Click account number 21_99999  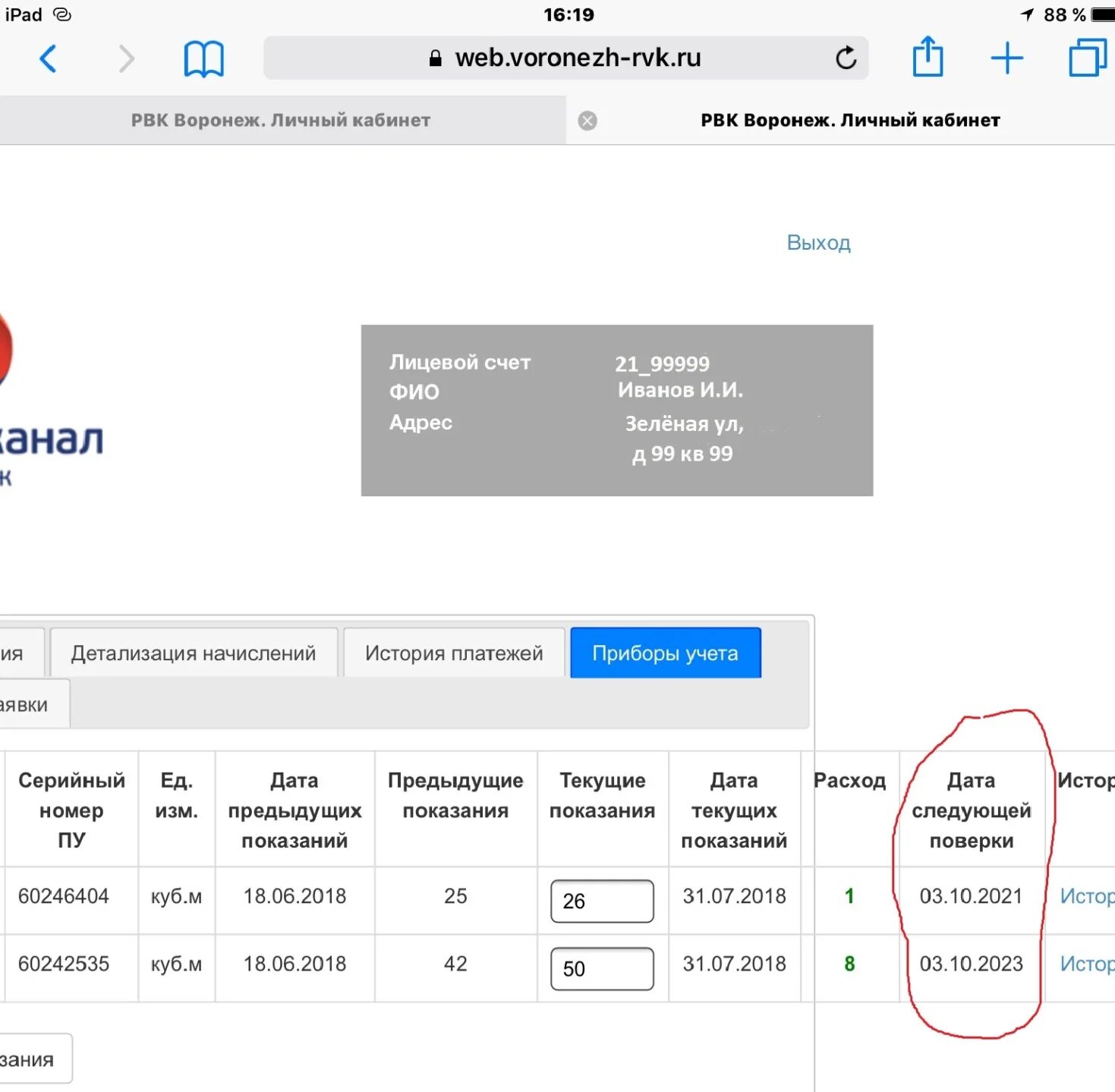[662, 364]
